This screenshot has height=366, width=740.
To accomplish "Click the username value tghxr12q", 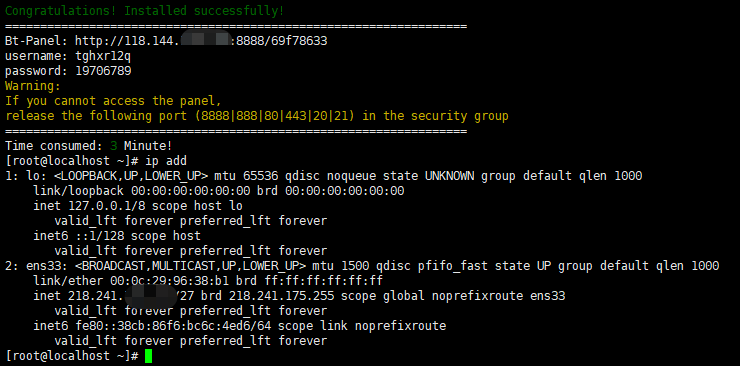I will tap(103, 56).
